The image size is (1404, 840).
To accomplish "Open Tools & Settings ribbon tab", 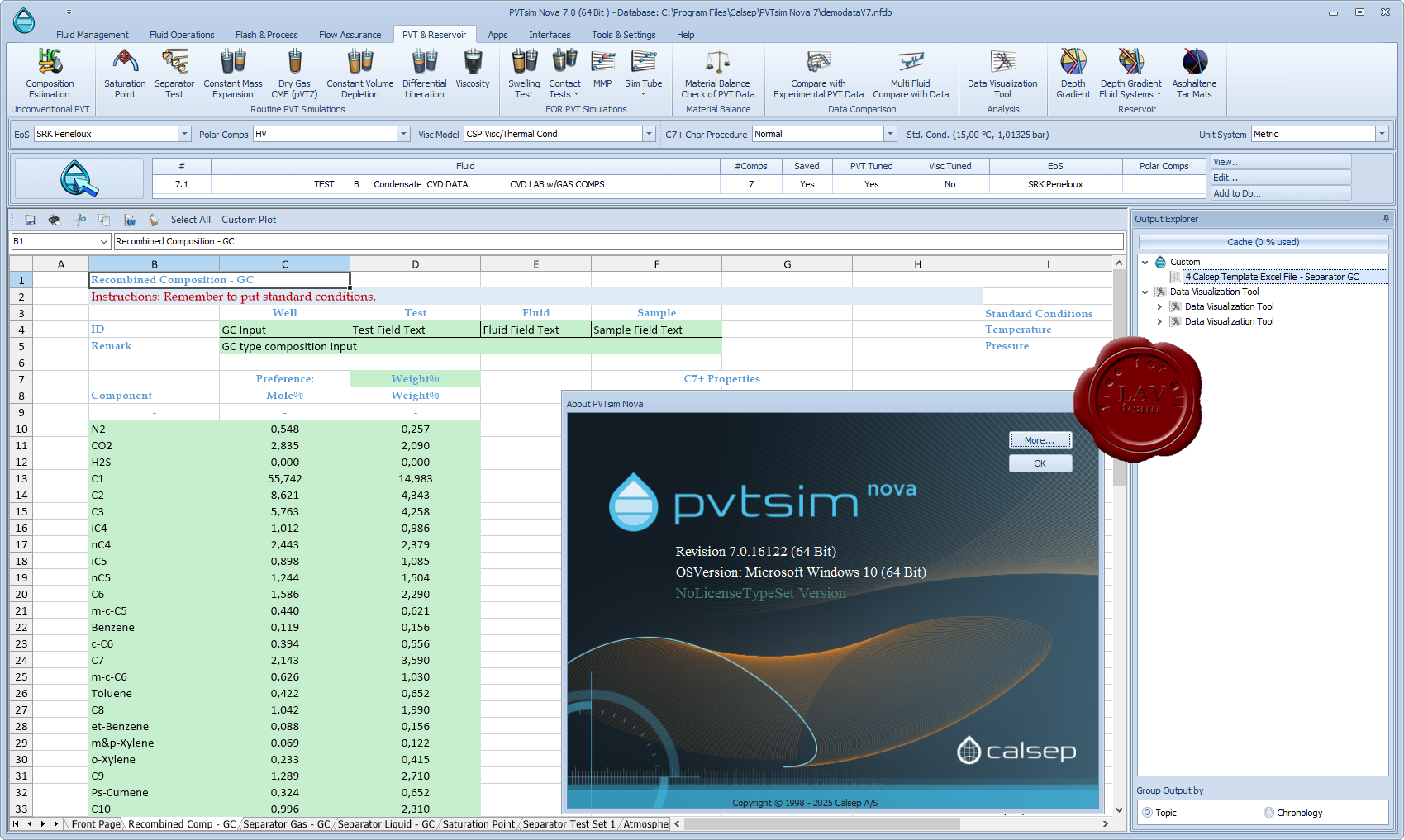I will [624, 35].
